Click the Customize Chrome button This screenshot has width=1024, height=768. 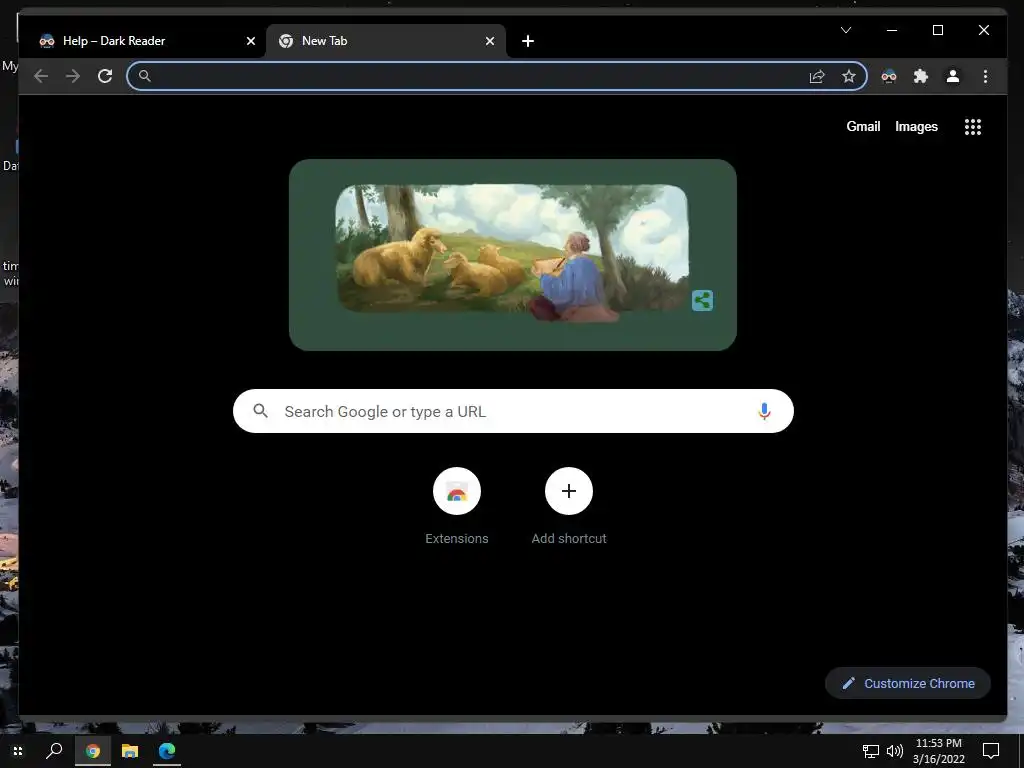(x=908, y=684)
